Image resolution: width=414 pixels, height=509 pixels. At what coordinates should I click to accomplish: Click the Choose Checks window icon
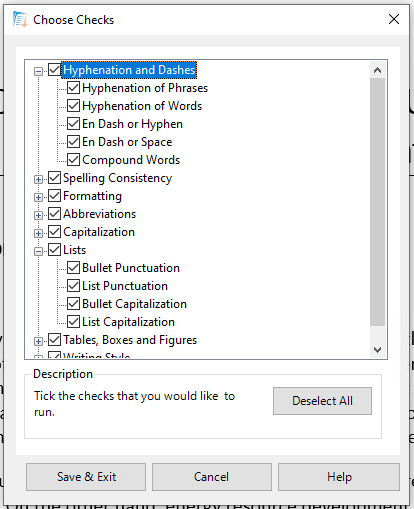(x=20, y=19)
